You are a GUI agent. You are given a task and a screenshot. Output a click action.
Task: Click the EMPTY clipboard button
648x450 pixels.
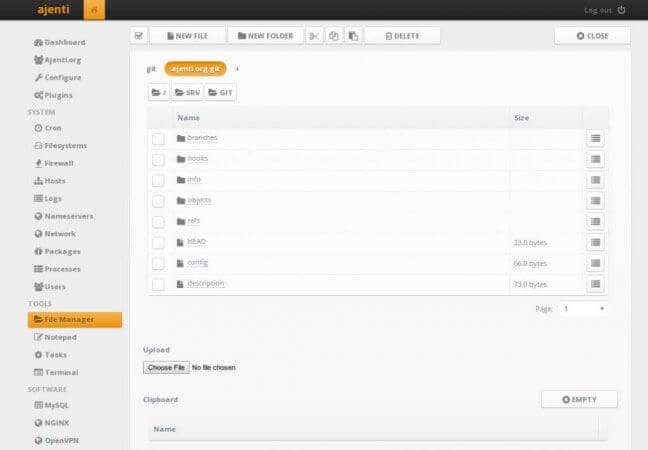[579, 400]
